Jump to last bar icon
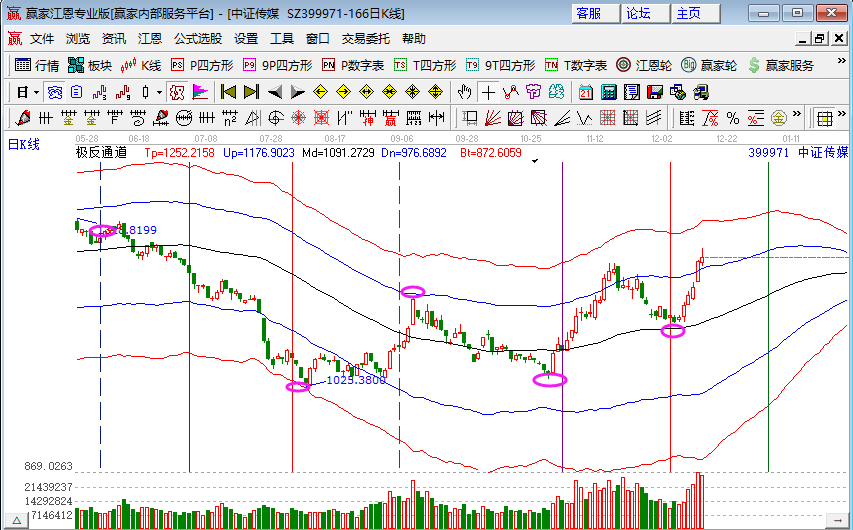This screenshot has width=853, height=530. click(x=251, y=93)
